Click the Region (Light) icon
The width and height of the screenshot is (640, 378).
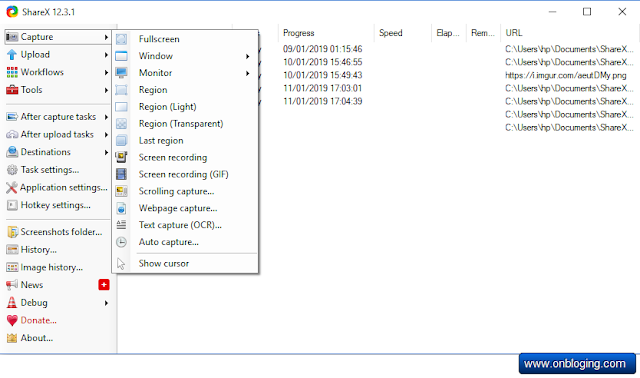pos(121,107)
